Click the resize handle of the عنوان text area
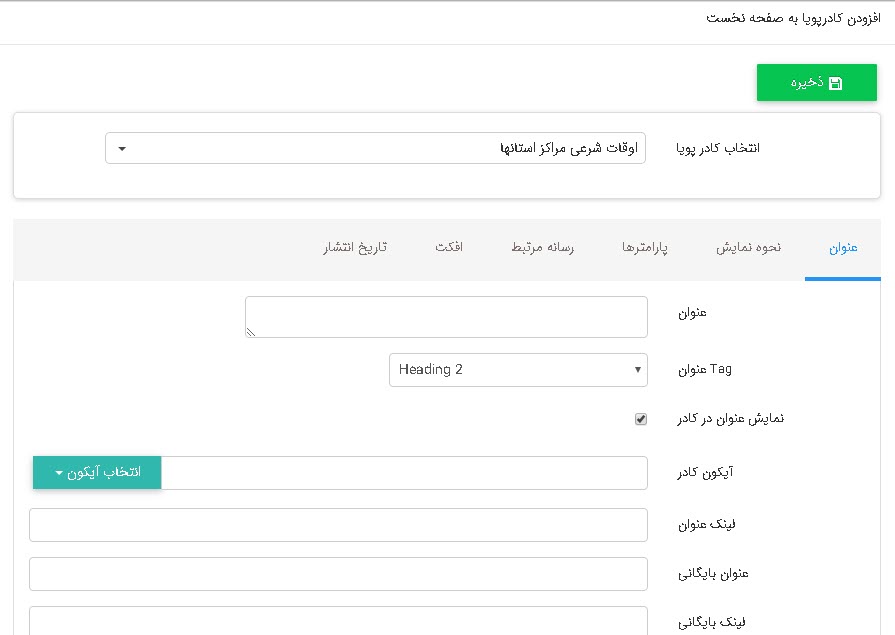Screen dimensions: 895x635 [x=250, y=332]
